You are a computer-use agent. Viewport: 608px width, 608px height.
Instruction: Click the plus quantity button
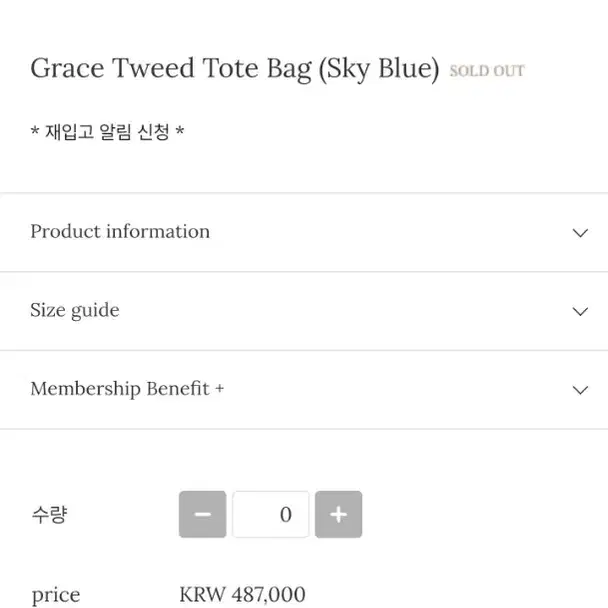pos(339,514)
